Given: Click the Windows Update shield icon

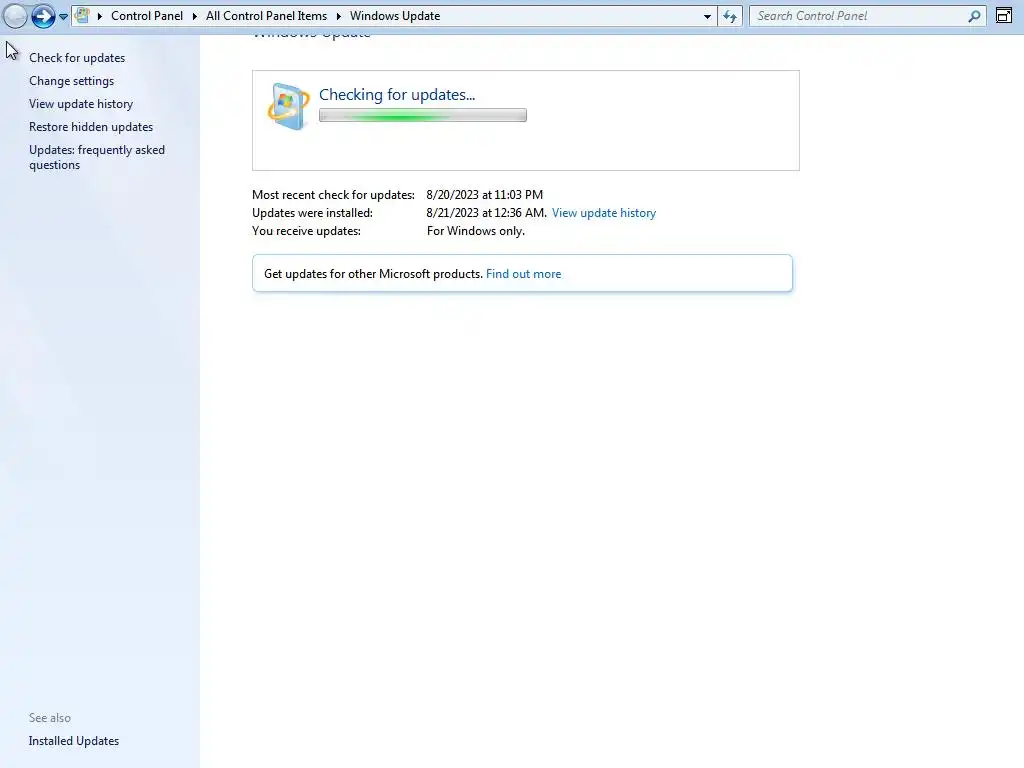Looking at the screenshot, I should [x=288, y=106].
